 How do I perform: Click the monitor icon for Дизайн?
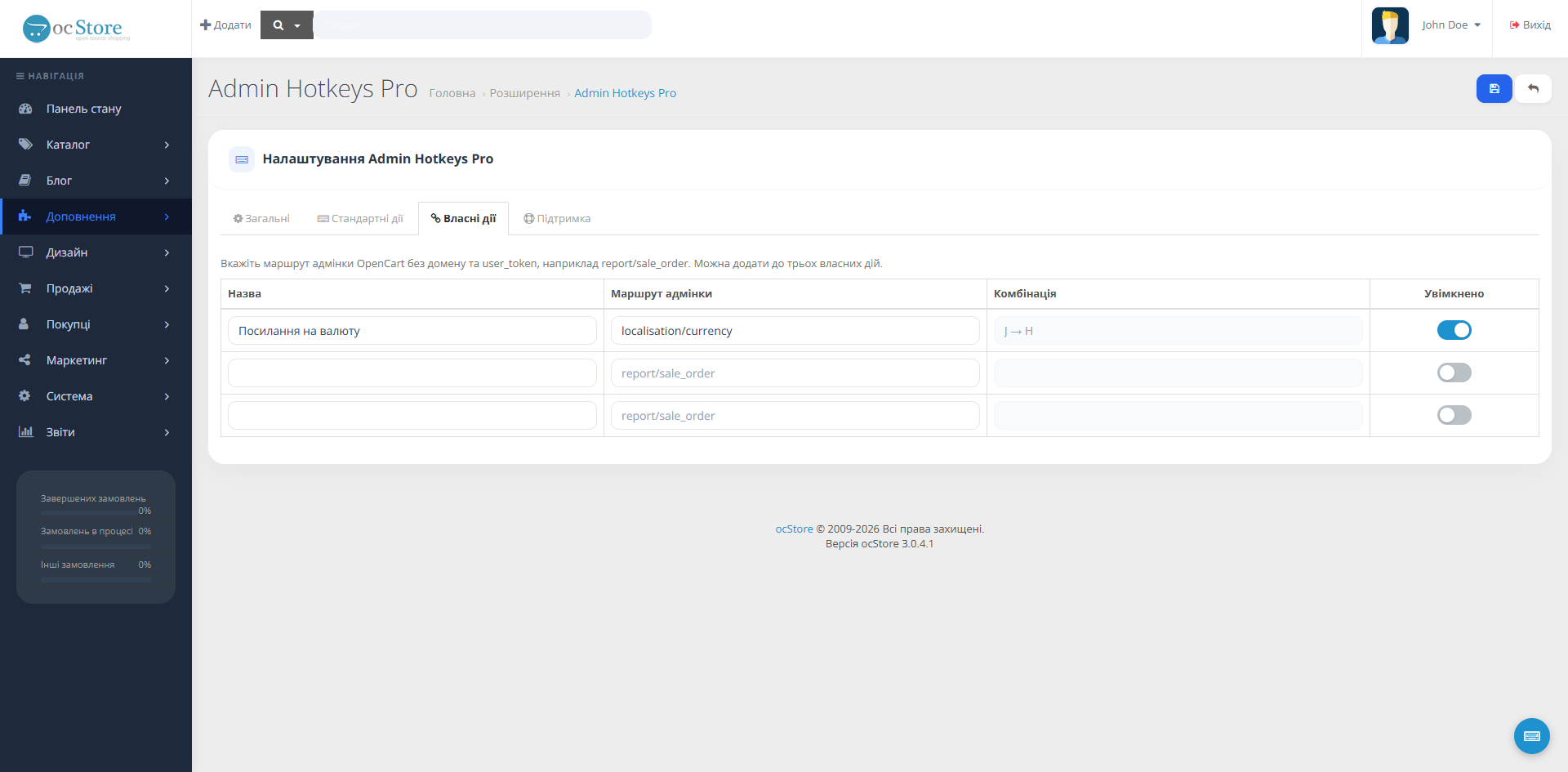tap(25, 252)
